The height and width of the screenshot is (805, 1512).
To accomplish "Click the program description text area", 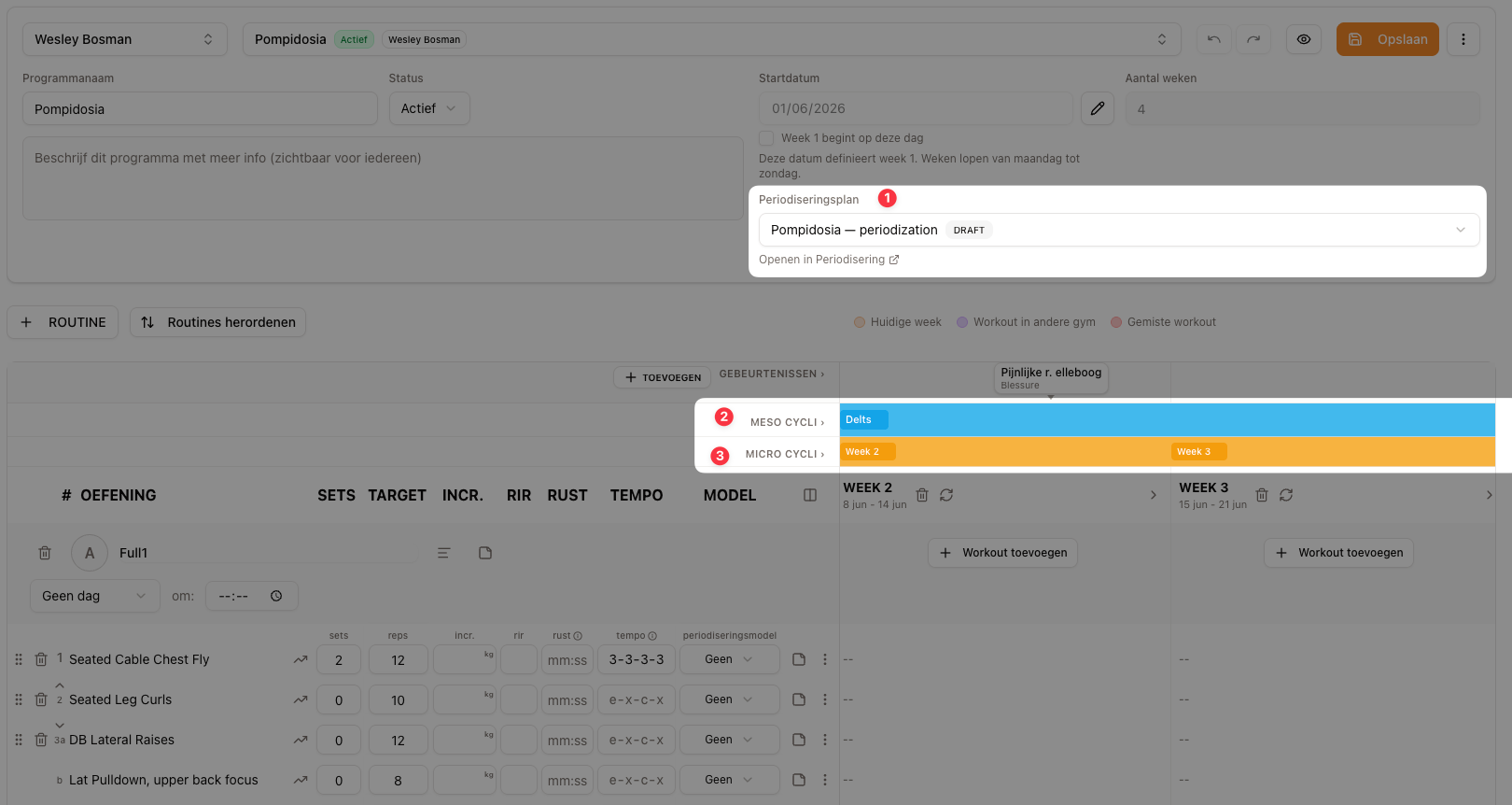I will 383,179.
